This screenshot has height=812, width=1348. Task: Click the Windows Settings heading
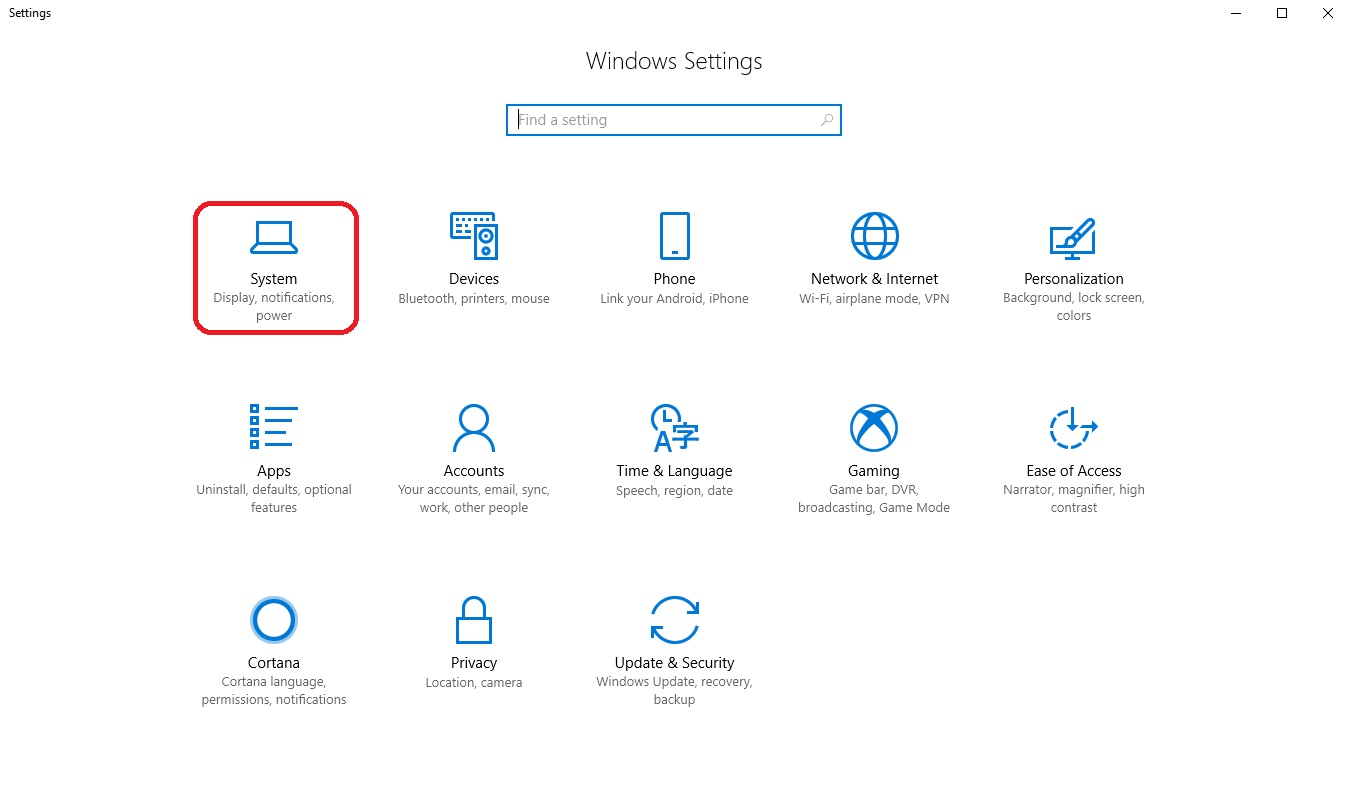pyautogui.click(x=674, y=61)
